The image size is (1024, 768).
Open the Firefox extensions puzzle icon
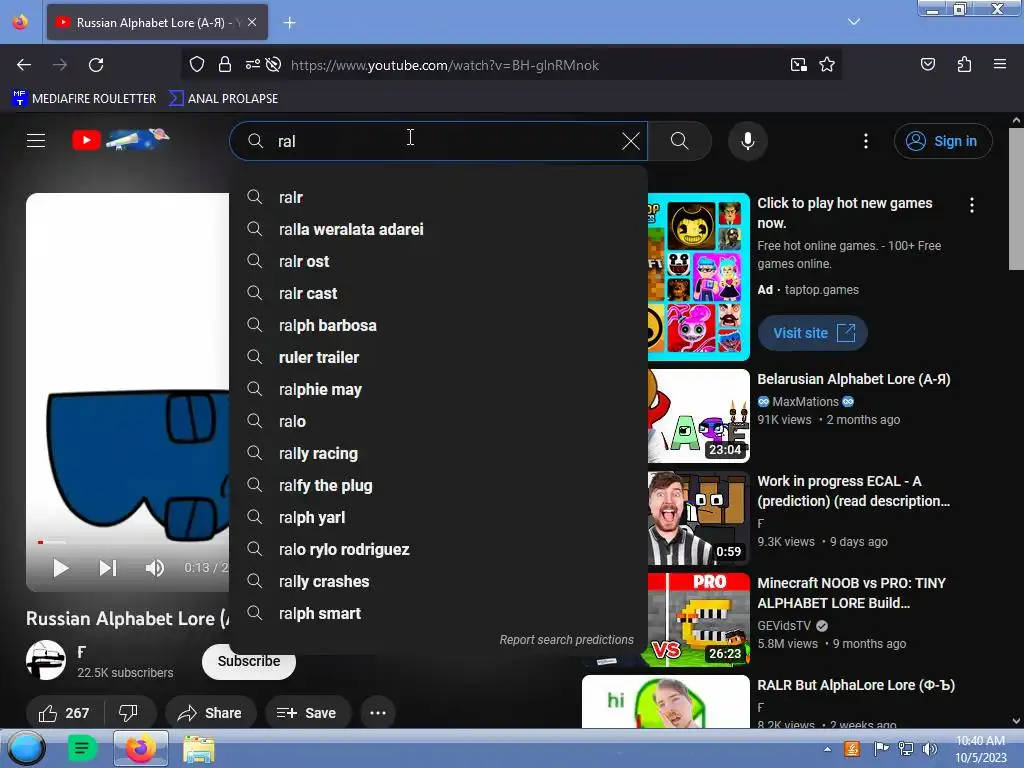(x=964, y=64)
